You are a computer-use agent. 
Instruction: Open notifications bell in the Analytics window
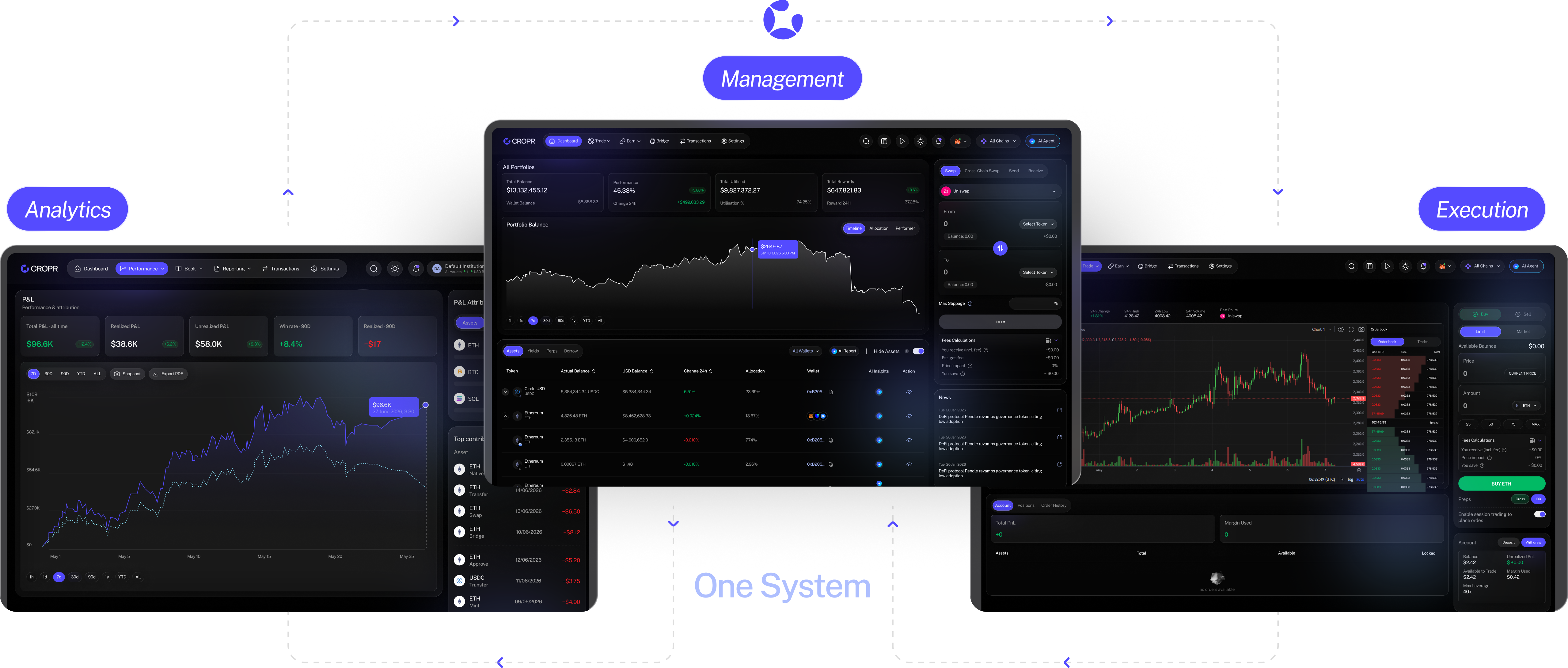[x=416, y=269]
